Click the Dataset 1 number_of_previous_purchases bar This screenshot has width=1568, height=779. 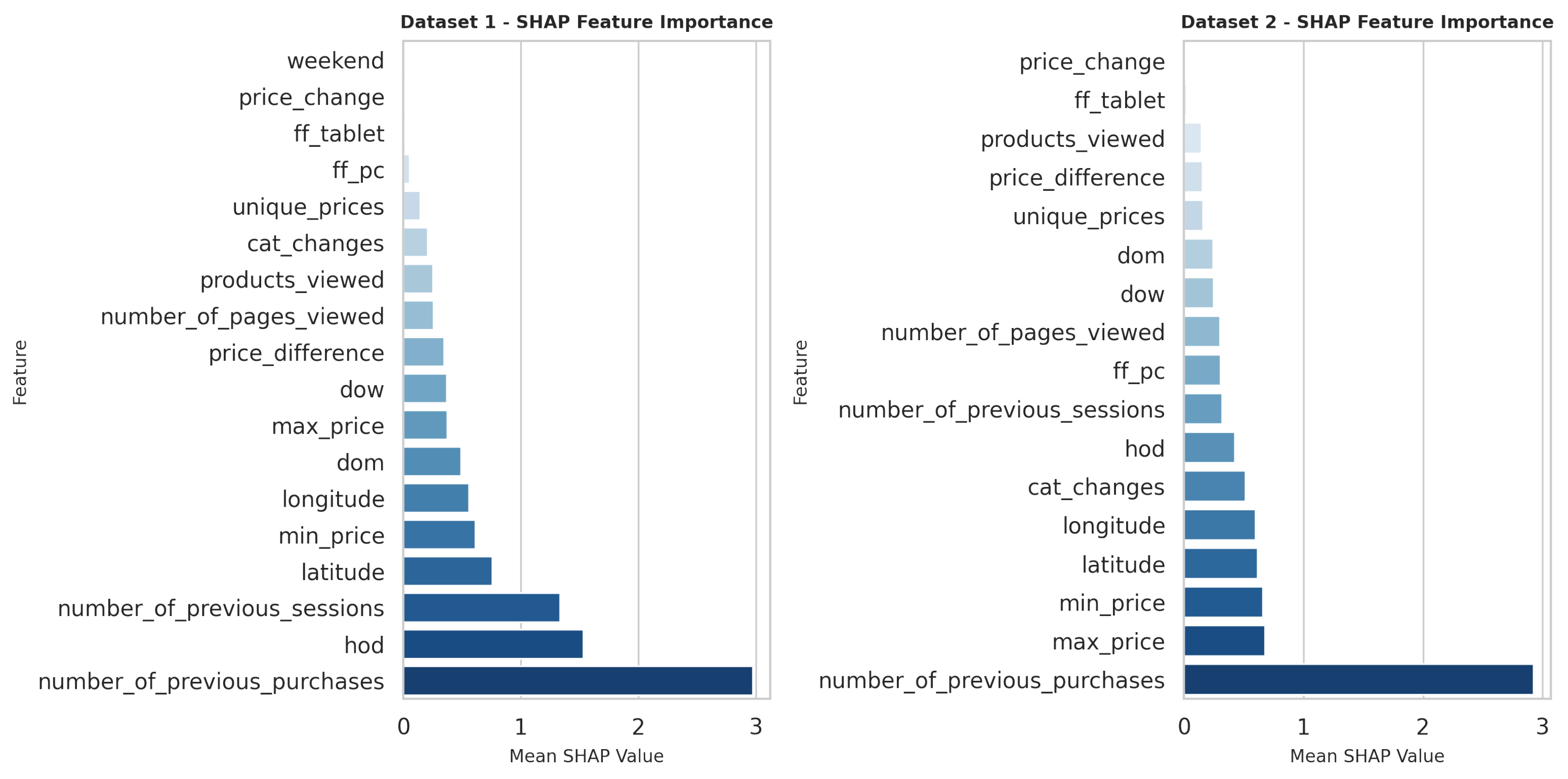coord(577,680)
